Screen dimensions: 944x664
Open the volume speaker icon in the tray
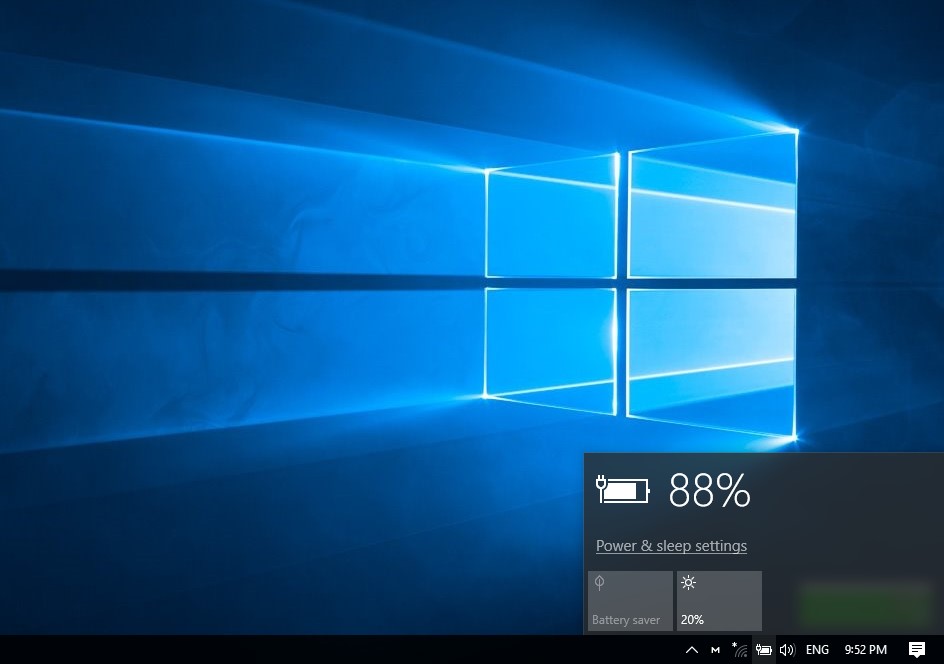click(x=787, y=650)
